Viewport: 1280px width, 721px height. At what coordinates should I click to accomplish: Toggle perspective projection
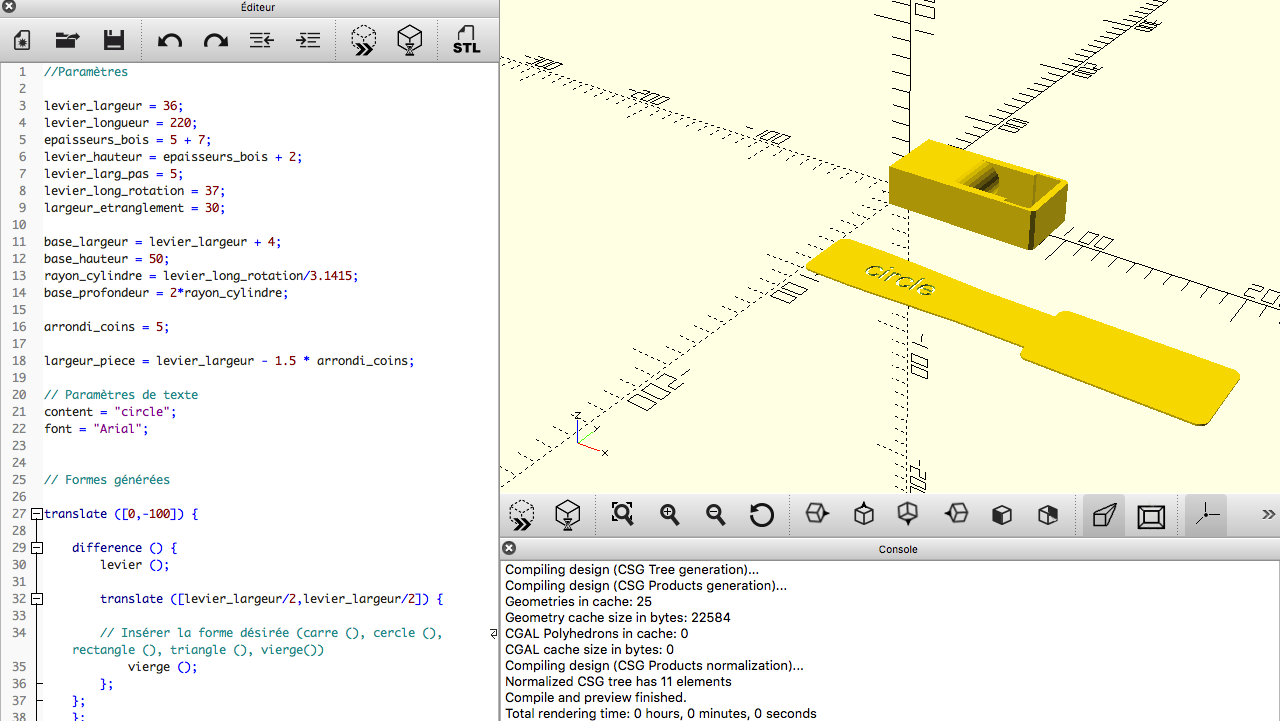[x=1104, y=515]
